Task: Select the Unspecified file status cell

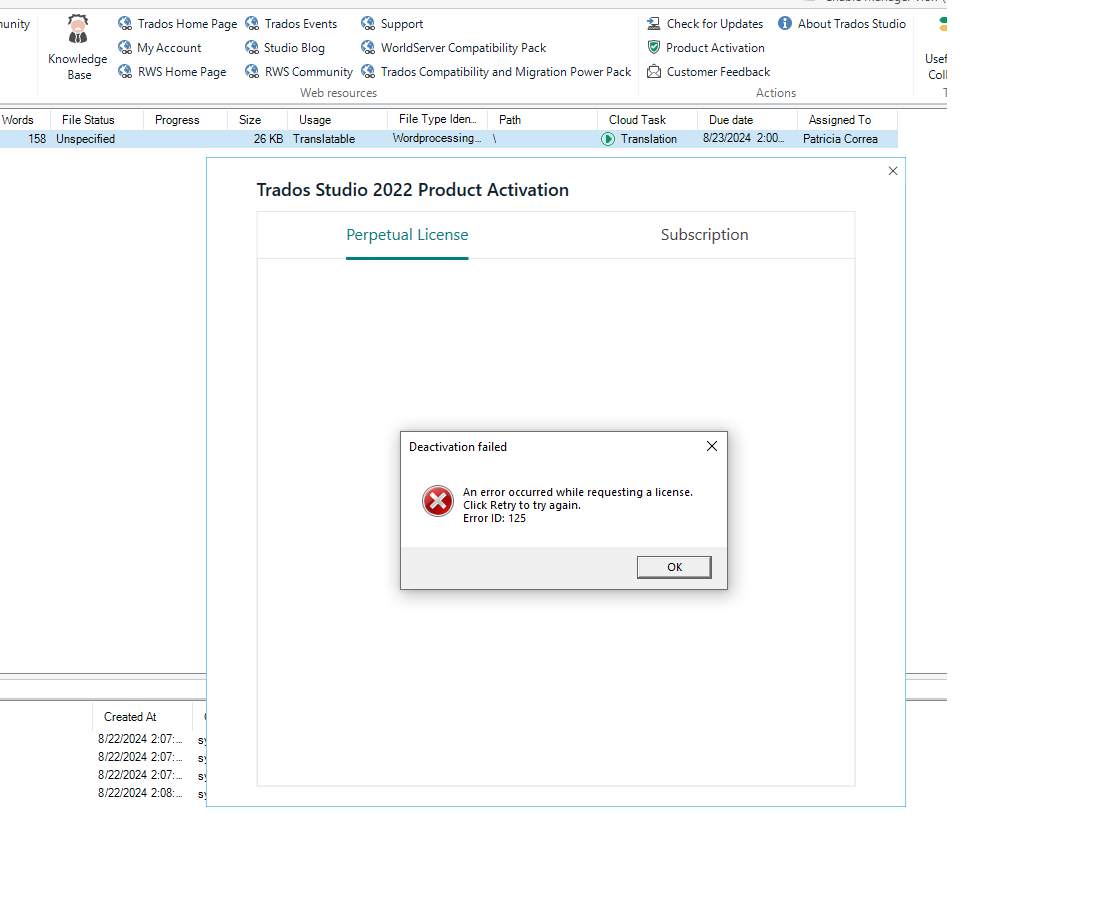Action: (85, 139)
